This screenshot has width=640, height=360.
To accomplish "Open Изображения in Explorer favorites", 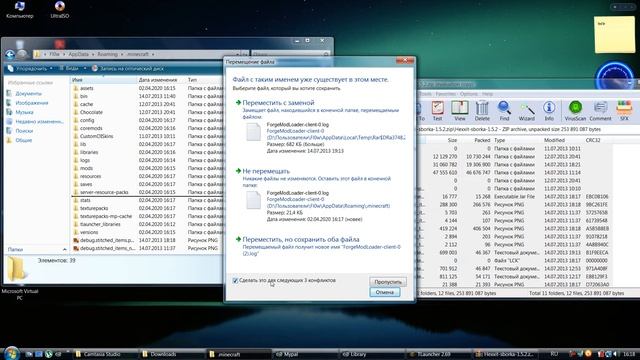I will tap(32, 103).
